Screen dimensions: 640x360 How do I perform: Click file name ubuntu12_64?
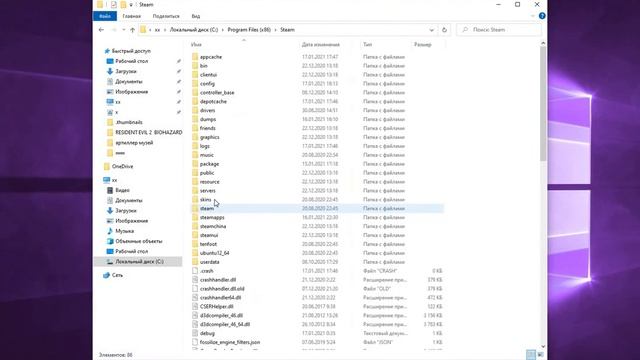pos(215,253)
